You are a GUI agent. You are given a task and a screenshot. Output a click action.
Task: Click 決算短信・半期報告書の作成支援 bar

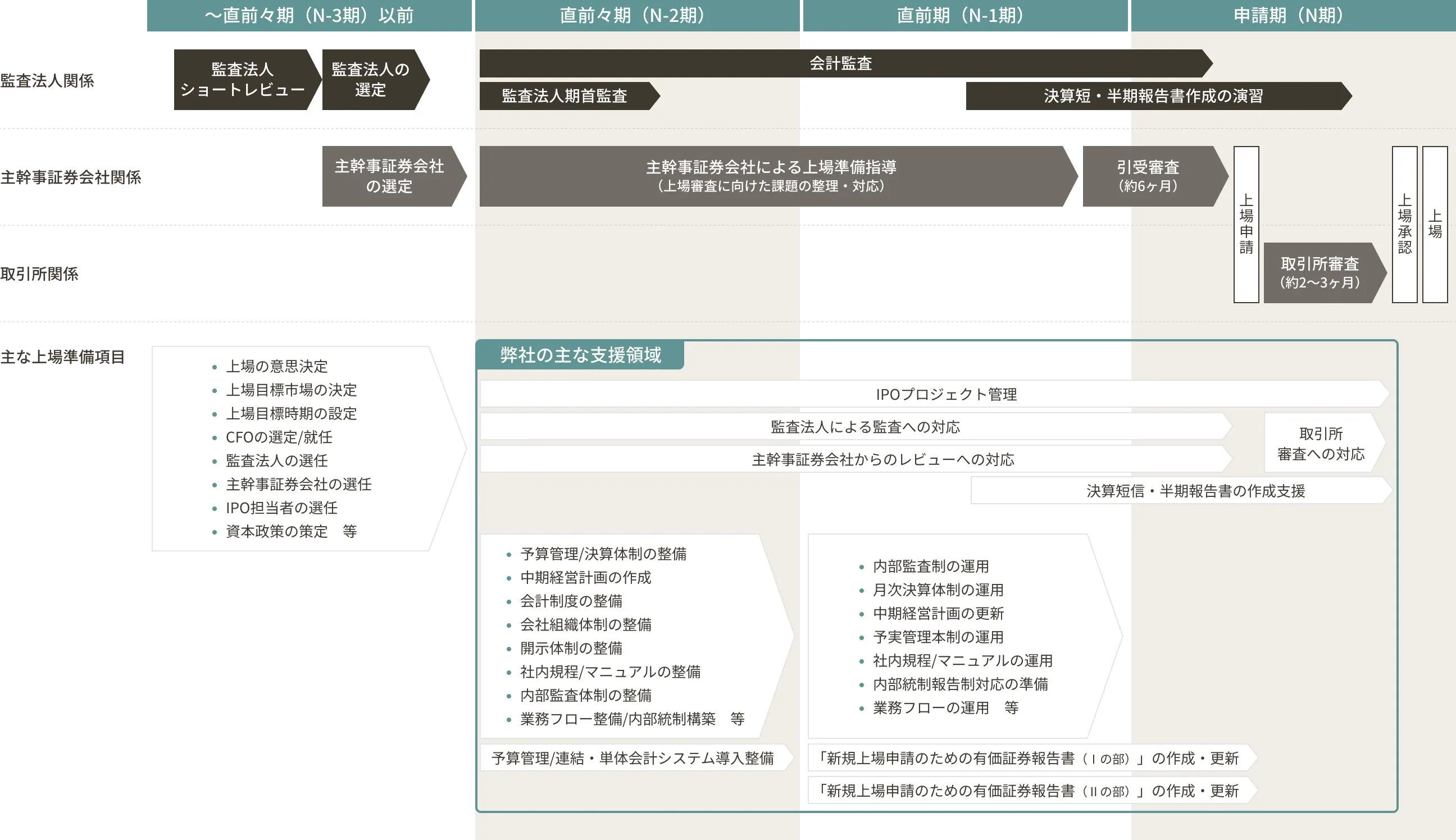(1195, 490)
